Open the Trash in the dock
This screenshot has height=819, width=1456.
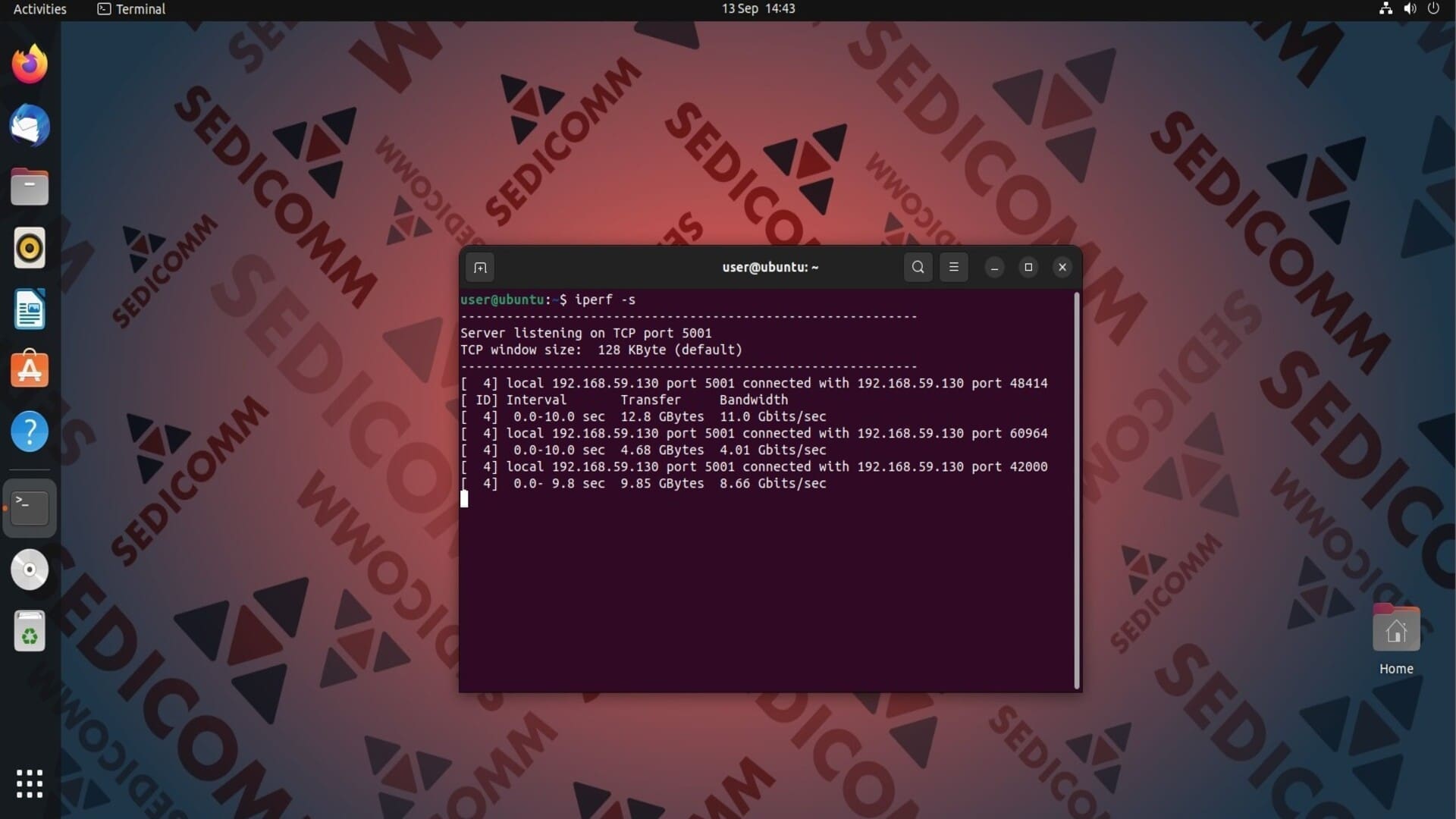pos(30,631)
